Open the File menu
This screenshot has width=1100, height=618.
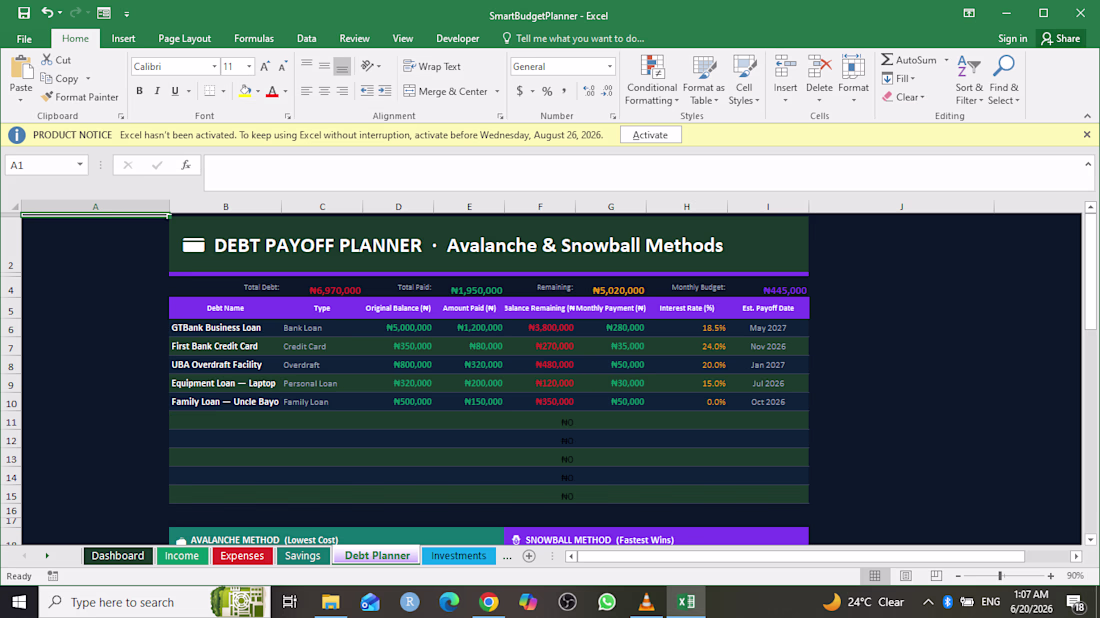tap(24, 39)
